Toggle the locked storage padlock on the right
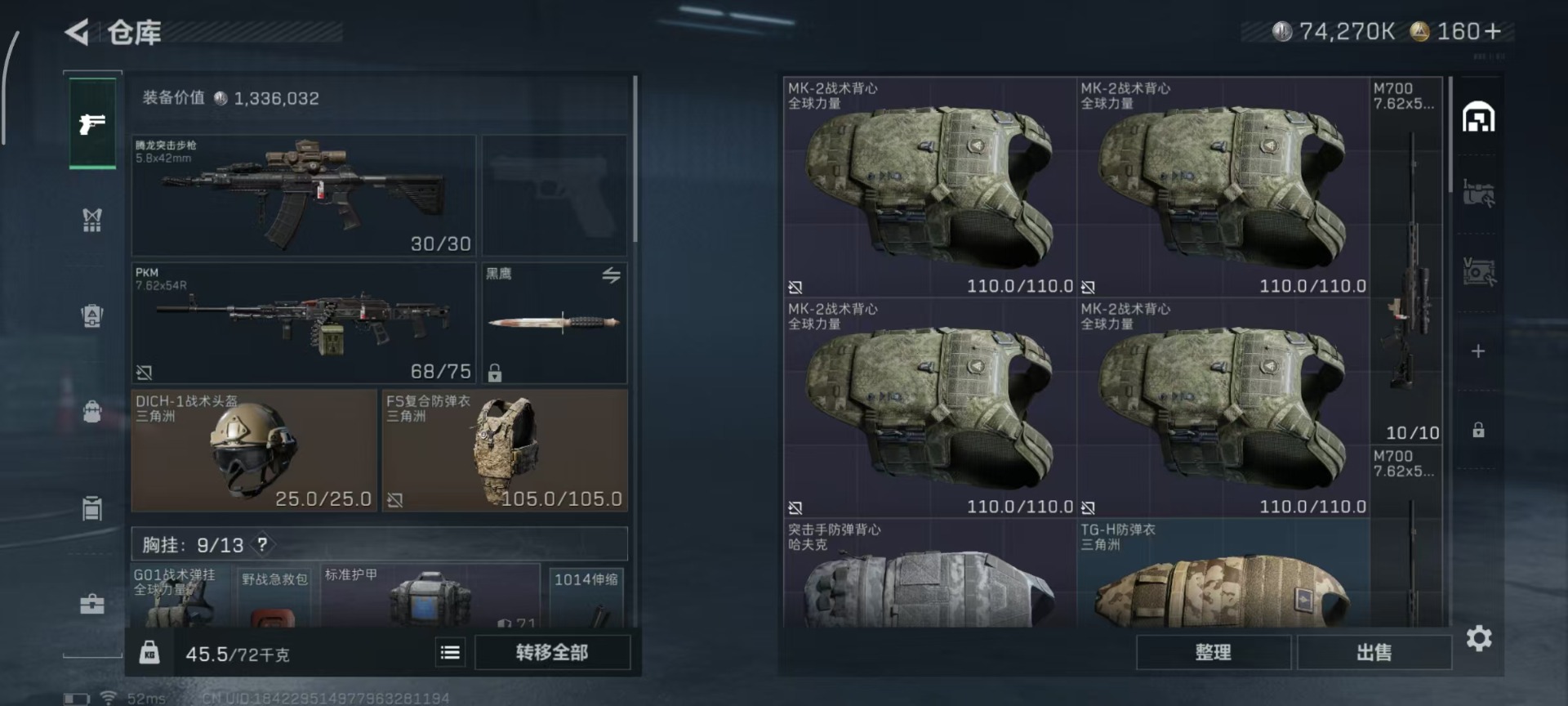This screenshot has height=706, width=1568. point(1478,430)
